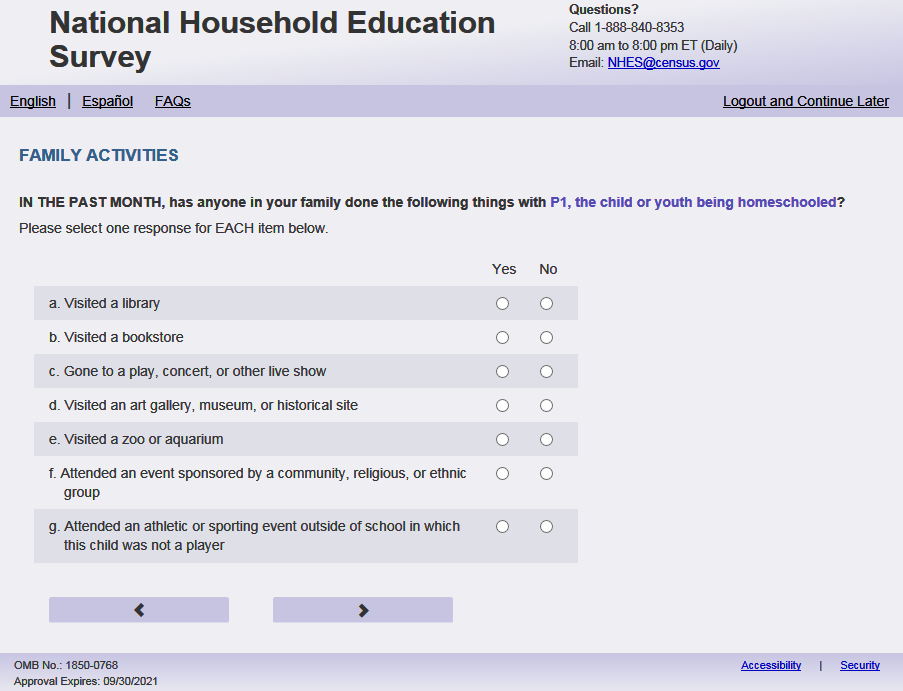The image size is (903, 691).
Task: Select Yes for Visited a zoo or aquarium
Action: 502,440
